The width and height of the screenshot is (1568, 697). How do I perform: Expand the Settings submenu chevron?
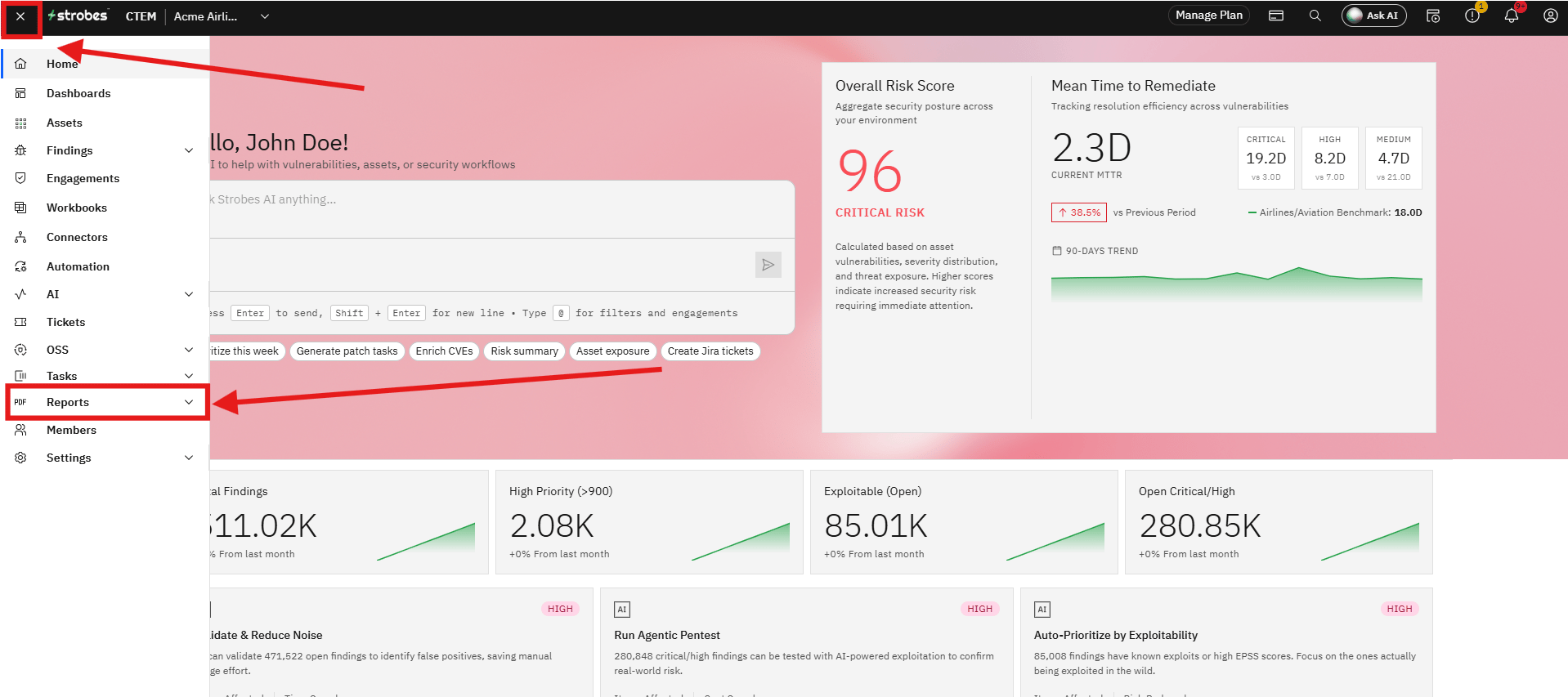pyautogui.click(x=189, y=458)
